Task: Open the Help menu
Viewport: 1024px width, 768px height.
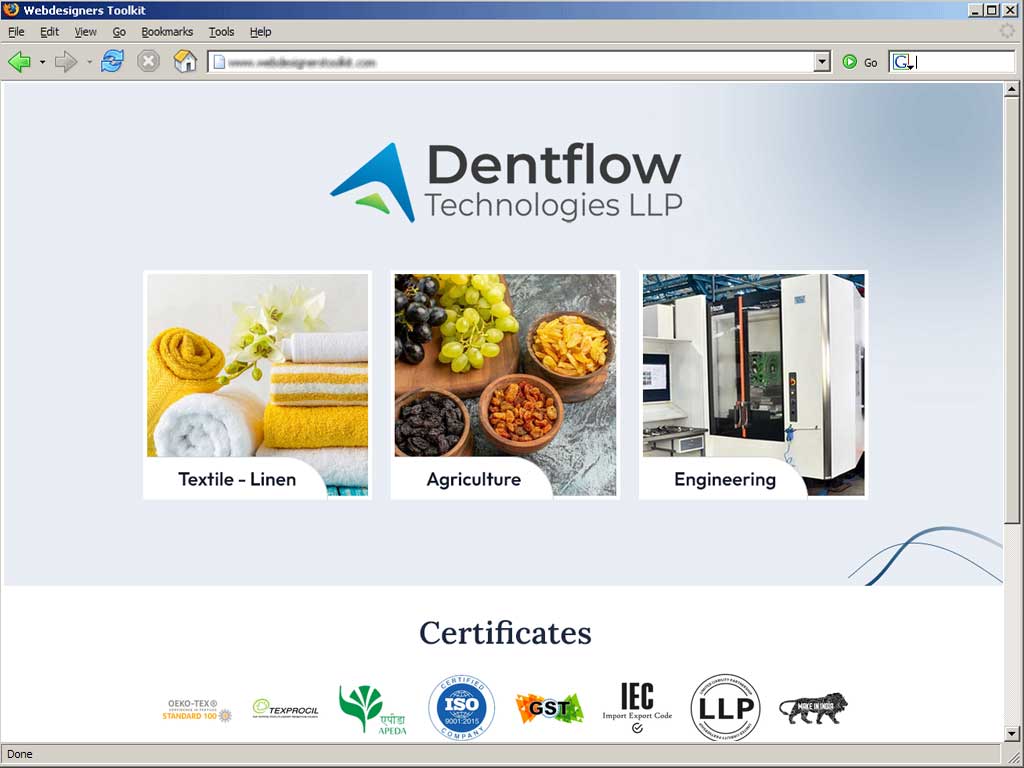Action: [x=260, y=31]
